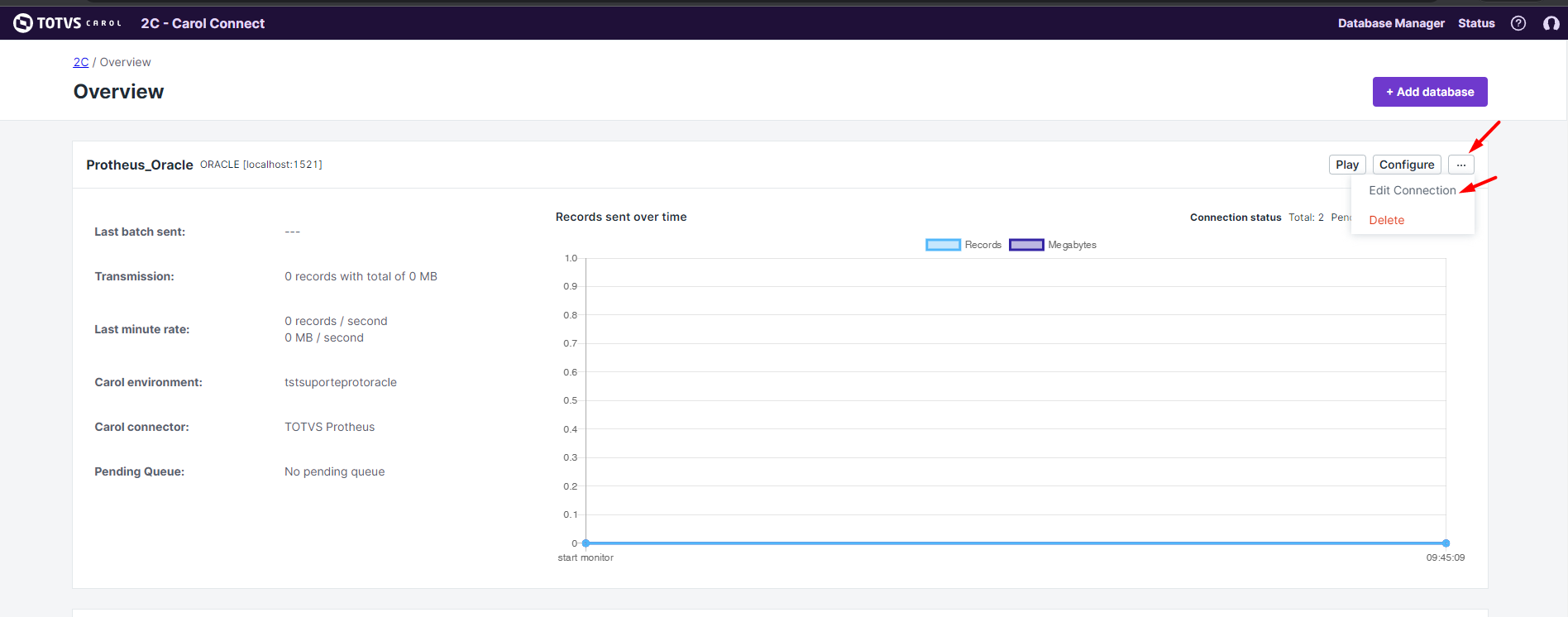
Task: Choose Delete in the options menu
Action: pos(1386,220)
